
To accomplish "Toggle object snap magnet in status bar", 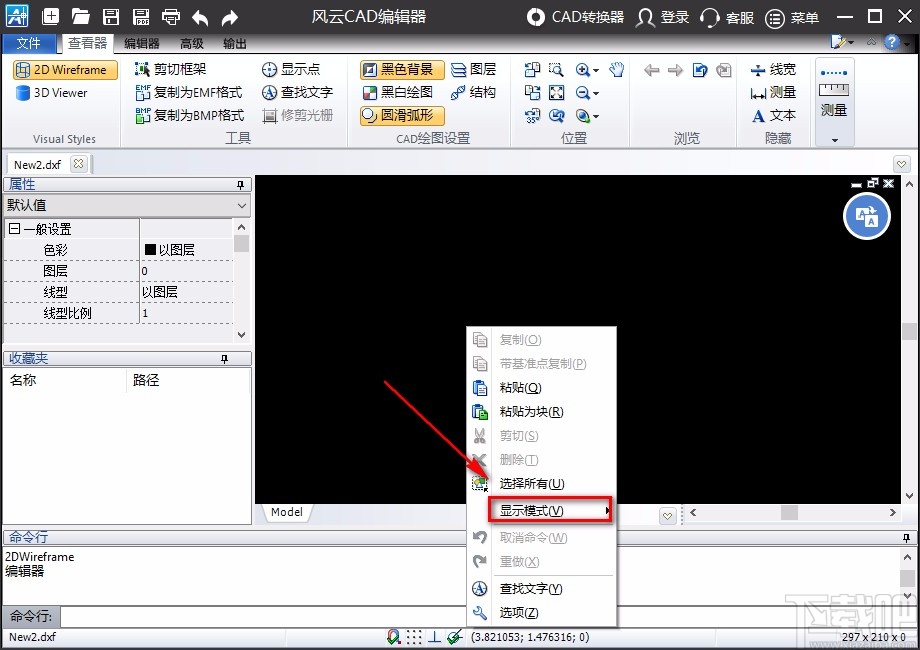I will [394, 637].
